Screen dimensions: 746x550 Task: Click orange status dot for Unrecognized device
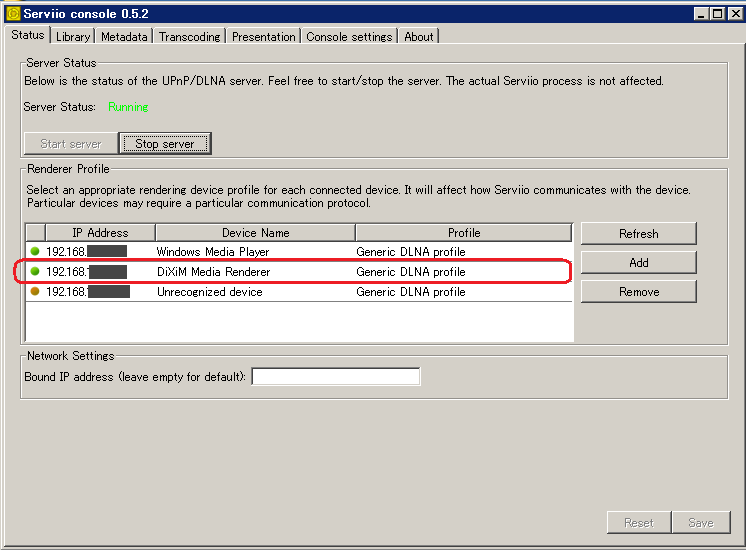coord(35,292)
